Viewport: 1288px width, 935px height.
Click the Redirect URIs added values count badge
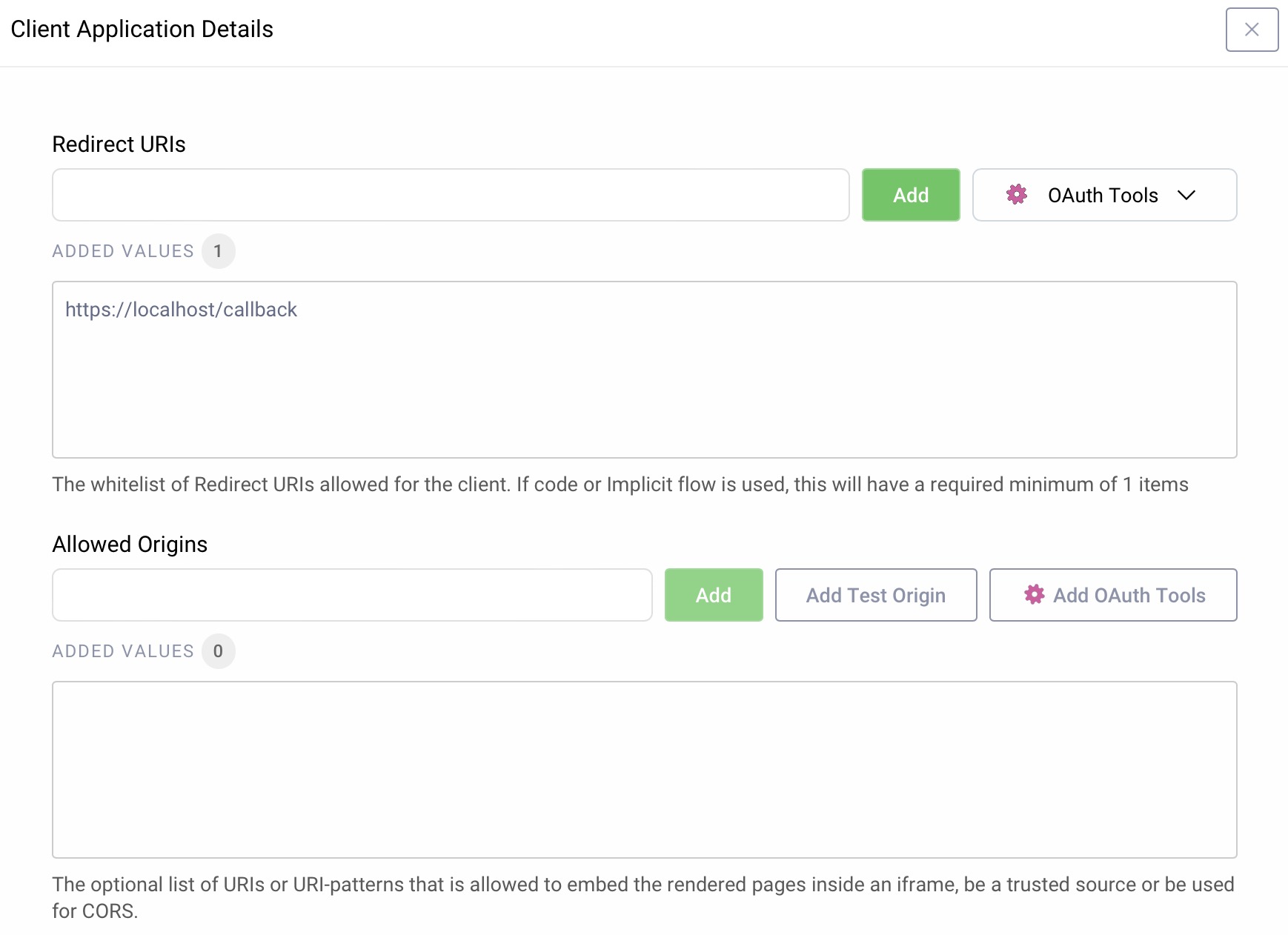(218, 251)
